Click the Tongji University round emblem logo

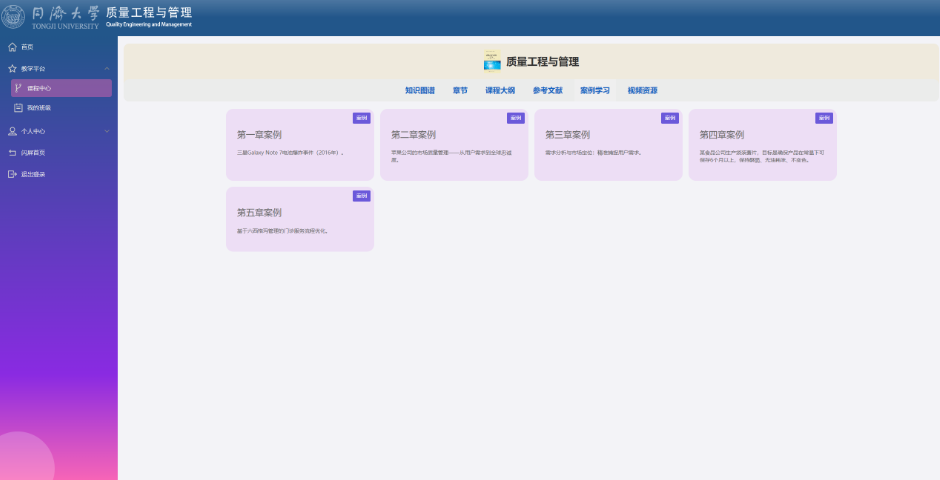tap(13, 17)
